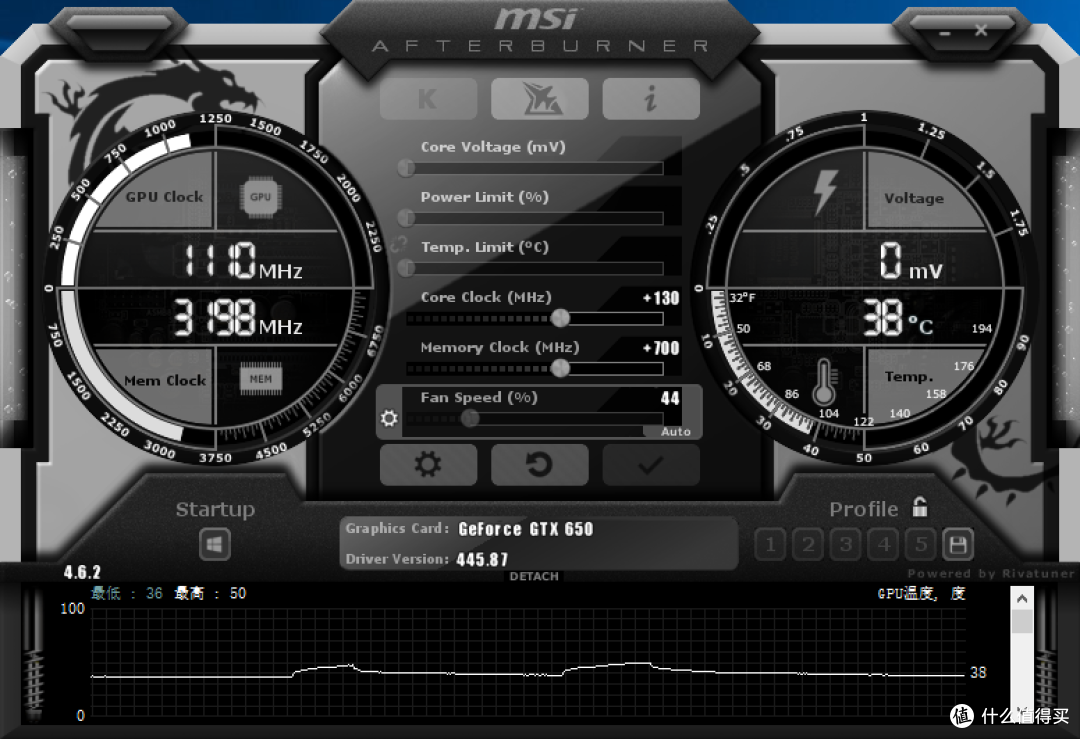The image size is (1080, 739).
Task: Click the Core Clock +130 value
Action: pyautogui.click(x=661, y=298)
